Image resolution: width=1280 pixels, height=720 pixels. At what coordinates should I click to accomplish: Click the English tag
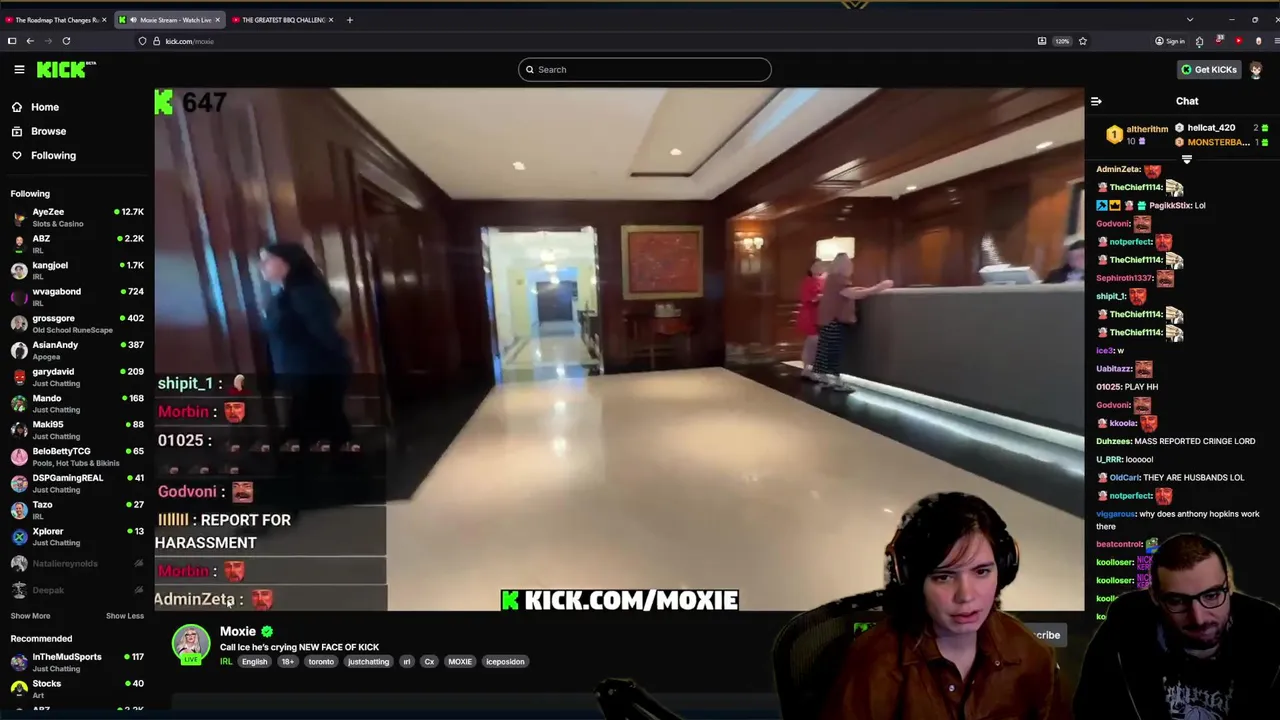click(x=254, y=662)
